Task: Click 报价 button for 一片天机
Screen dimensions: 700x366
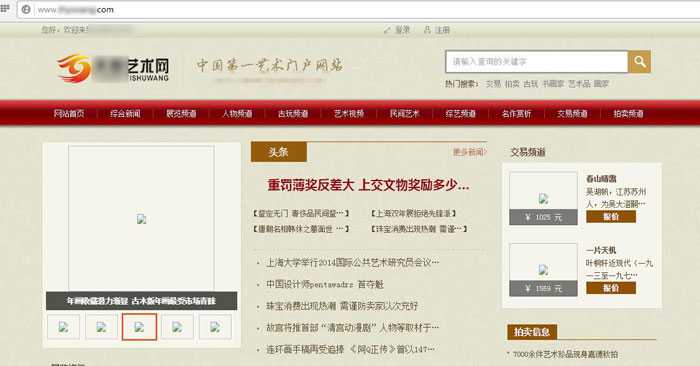Action: point(611,288)
